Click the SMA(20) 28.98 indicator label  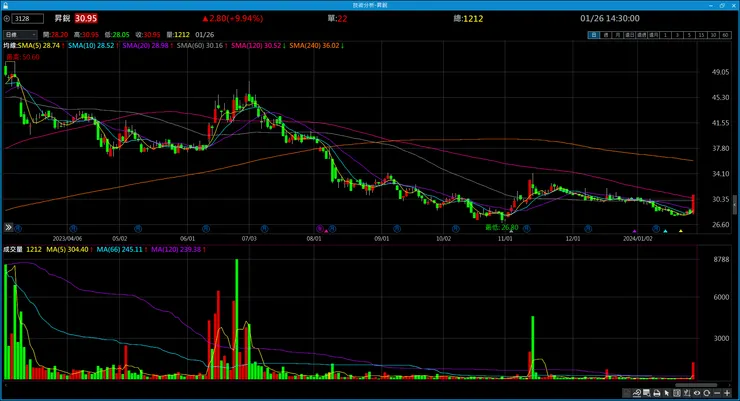[147, 45]
